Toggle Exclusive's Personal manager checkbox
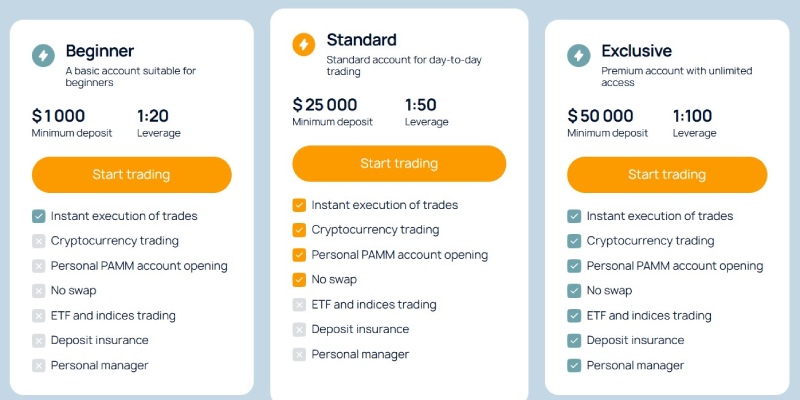Screen dimensions: 800x400 [x=574, y=366]
